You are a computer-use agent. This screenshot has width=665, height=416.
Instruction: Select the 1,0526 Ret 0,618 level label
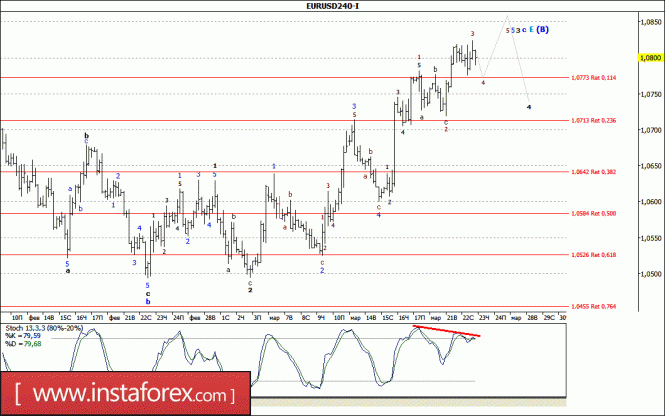(x=594, y=255)
